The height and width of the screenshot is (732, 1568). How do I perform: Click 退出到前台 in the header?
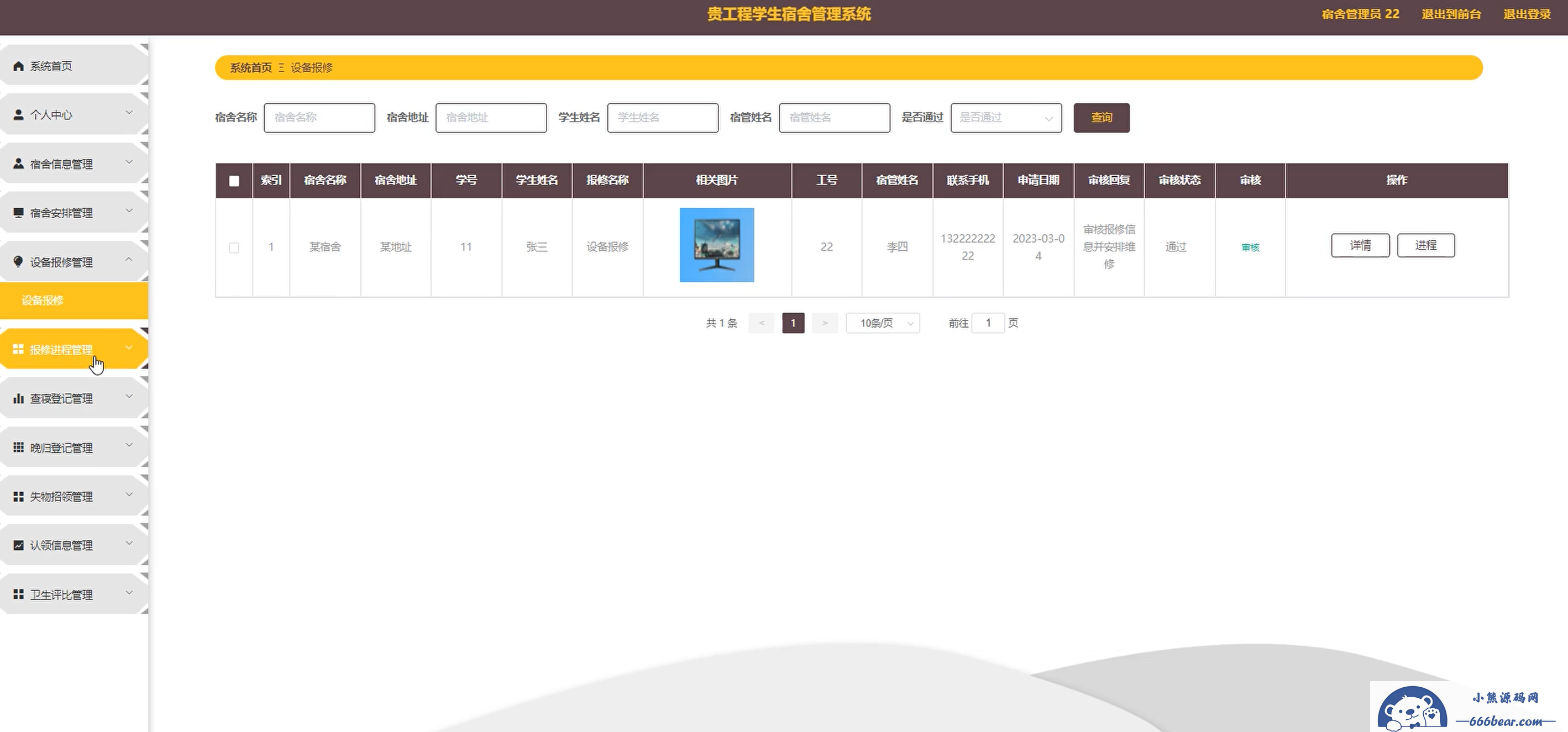(x=1451, y=14)
